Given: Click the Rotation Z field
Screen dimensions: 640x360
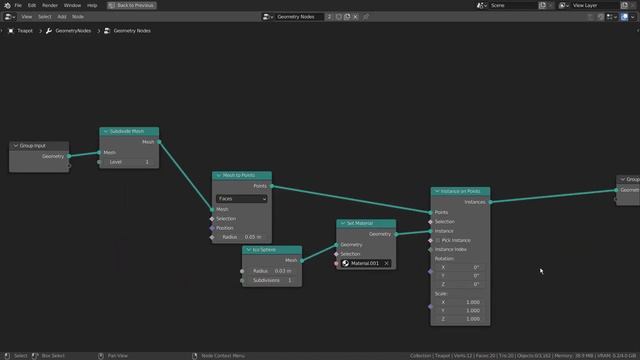Looking at the screenshot, I should pyautogui.click(x=460, y=284).
